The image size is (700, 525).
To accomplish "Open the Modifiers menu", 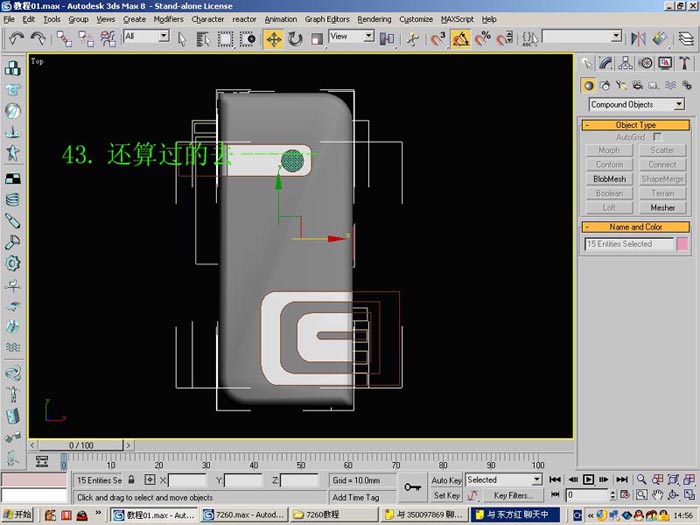I will pos(168,19).
